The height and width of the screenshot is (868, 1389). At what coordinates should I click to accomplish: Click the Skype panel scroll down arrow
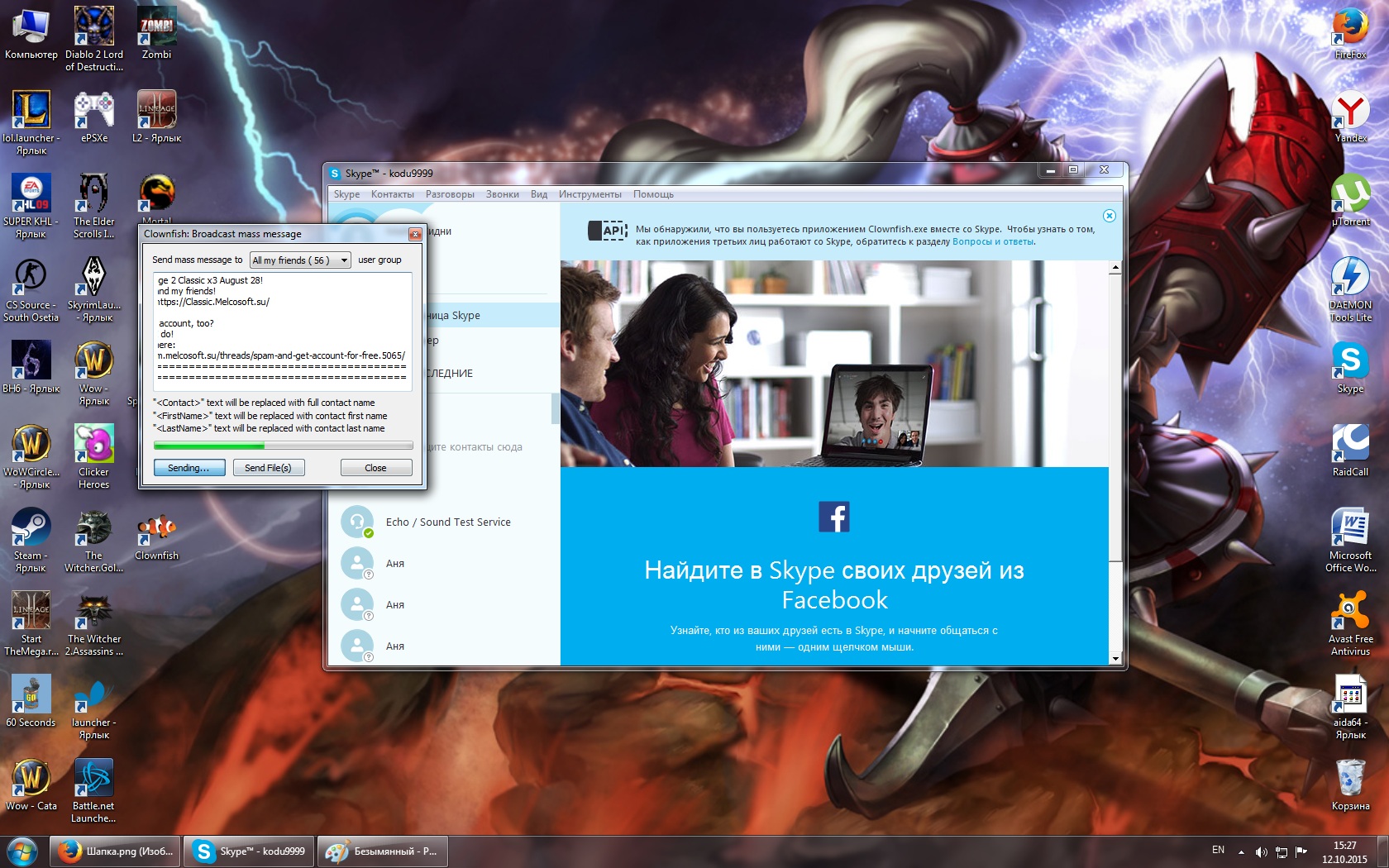click(x=1115, y=659)
